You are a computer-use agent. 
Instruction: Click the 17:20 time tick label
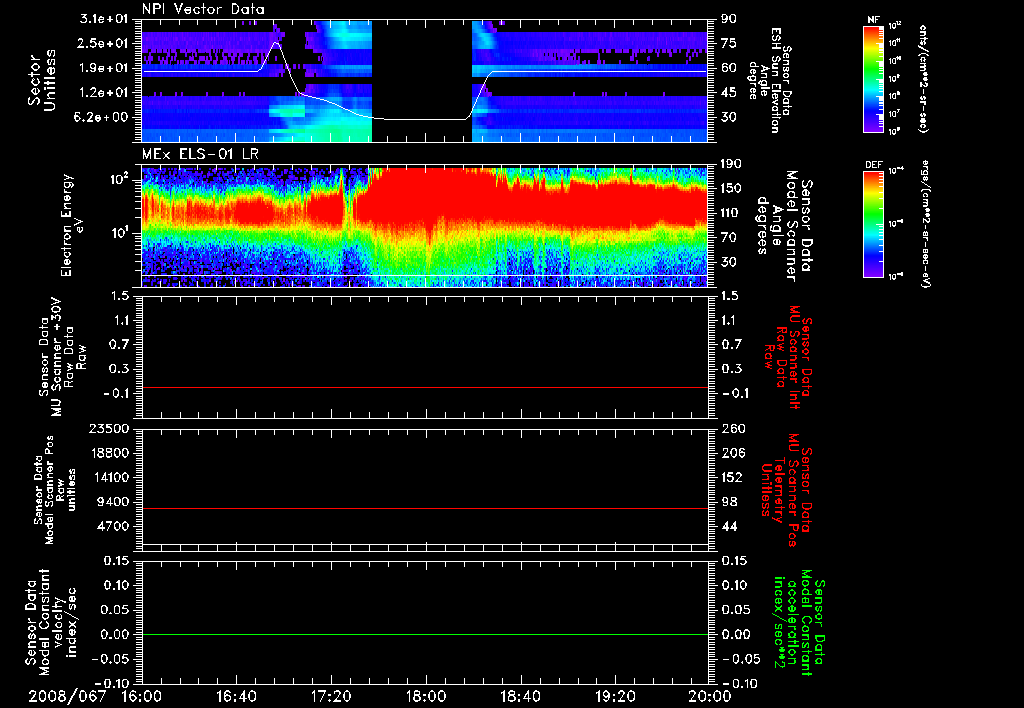click(331, 697)
